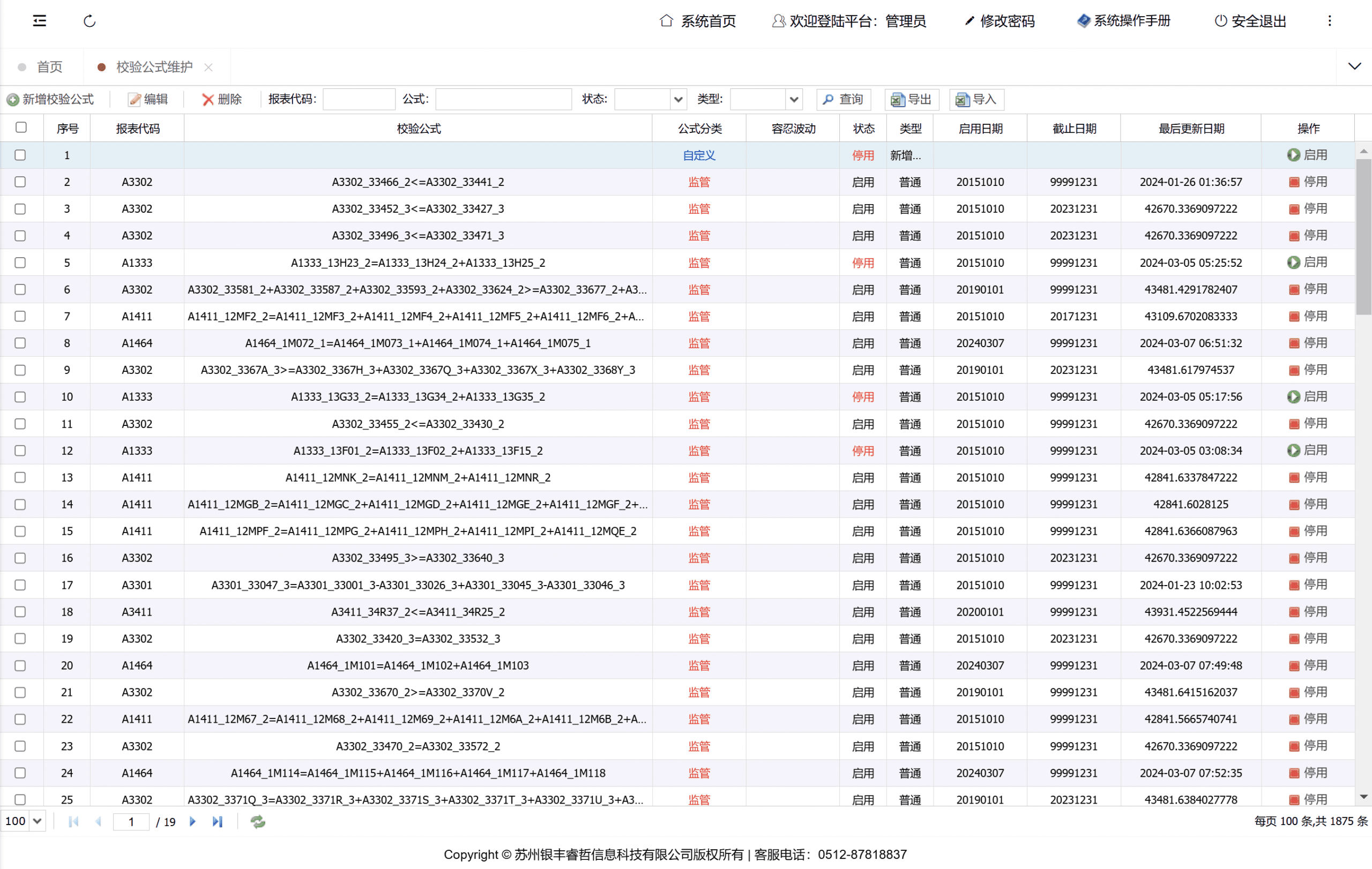Click the 删除 button
The image size is (1372, 869).
pos(222,100)
